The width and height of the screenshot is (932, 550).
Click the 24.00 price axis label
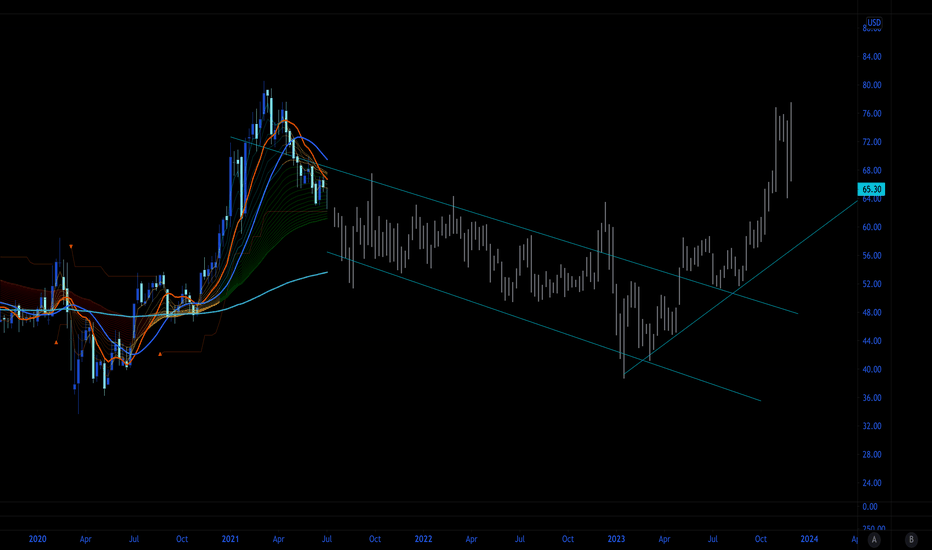click(x=872, y=483)
